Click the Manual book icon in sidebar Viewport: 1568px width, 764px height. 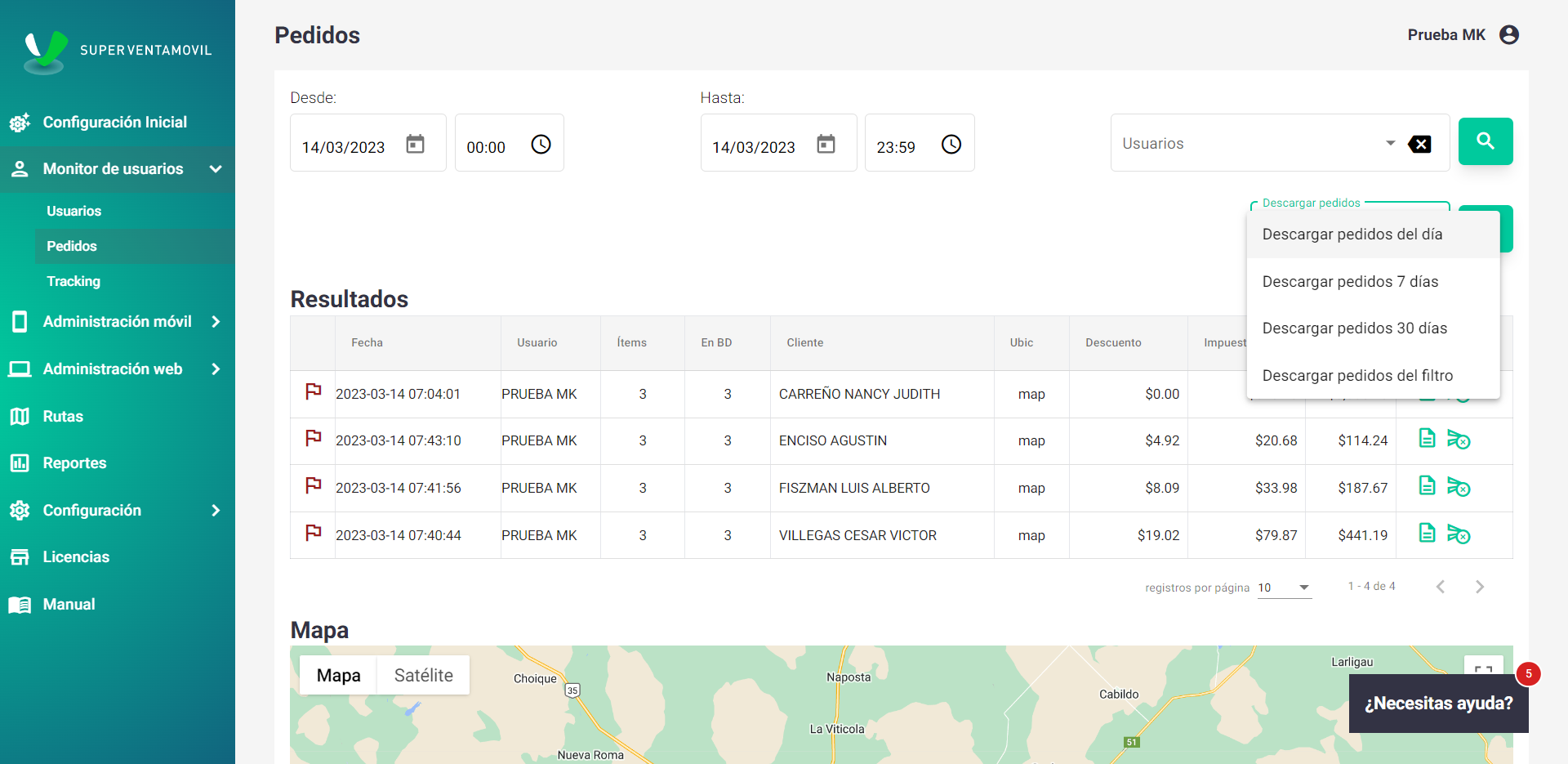coord(20,605)
